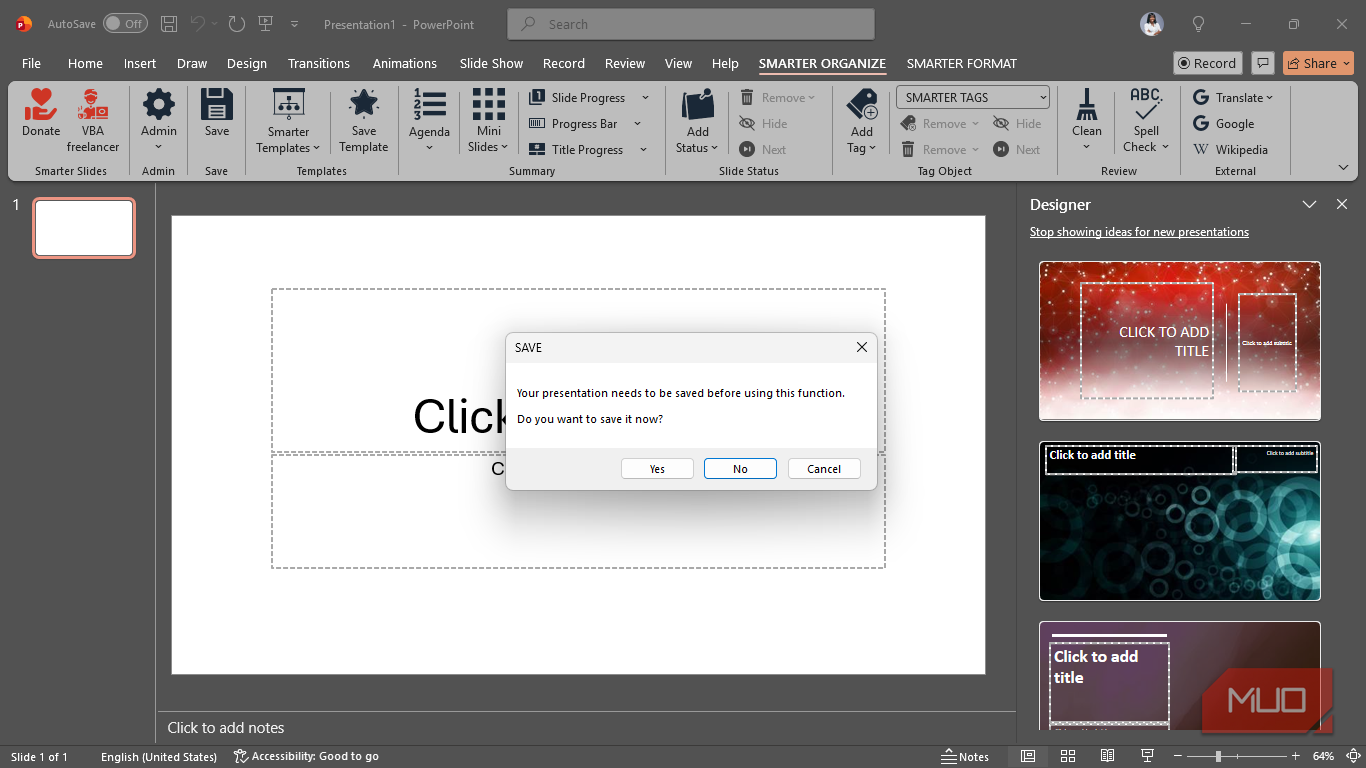Click Stop showing ideas for new presentations
The height and width of the screenshot is (768, 1366).
(1139, 232)
